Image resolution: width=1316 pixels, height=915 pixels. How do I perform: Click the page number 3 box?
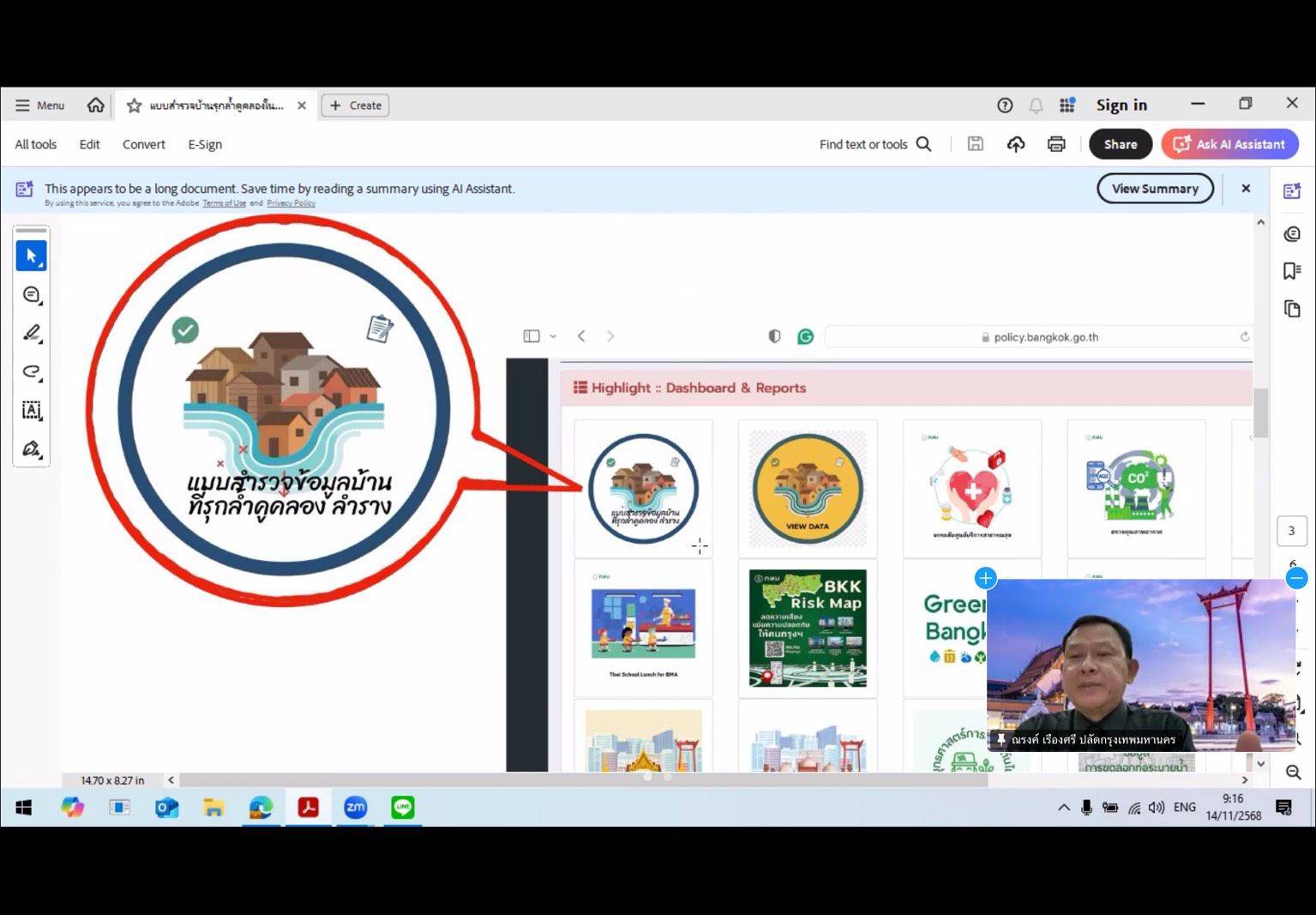pyautogui.click(x=1291, y=531)
